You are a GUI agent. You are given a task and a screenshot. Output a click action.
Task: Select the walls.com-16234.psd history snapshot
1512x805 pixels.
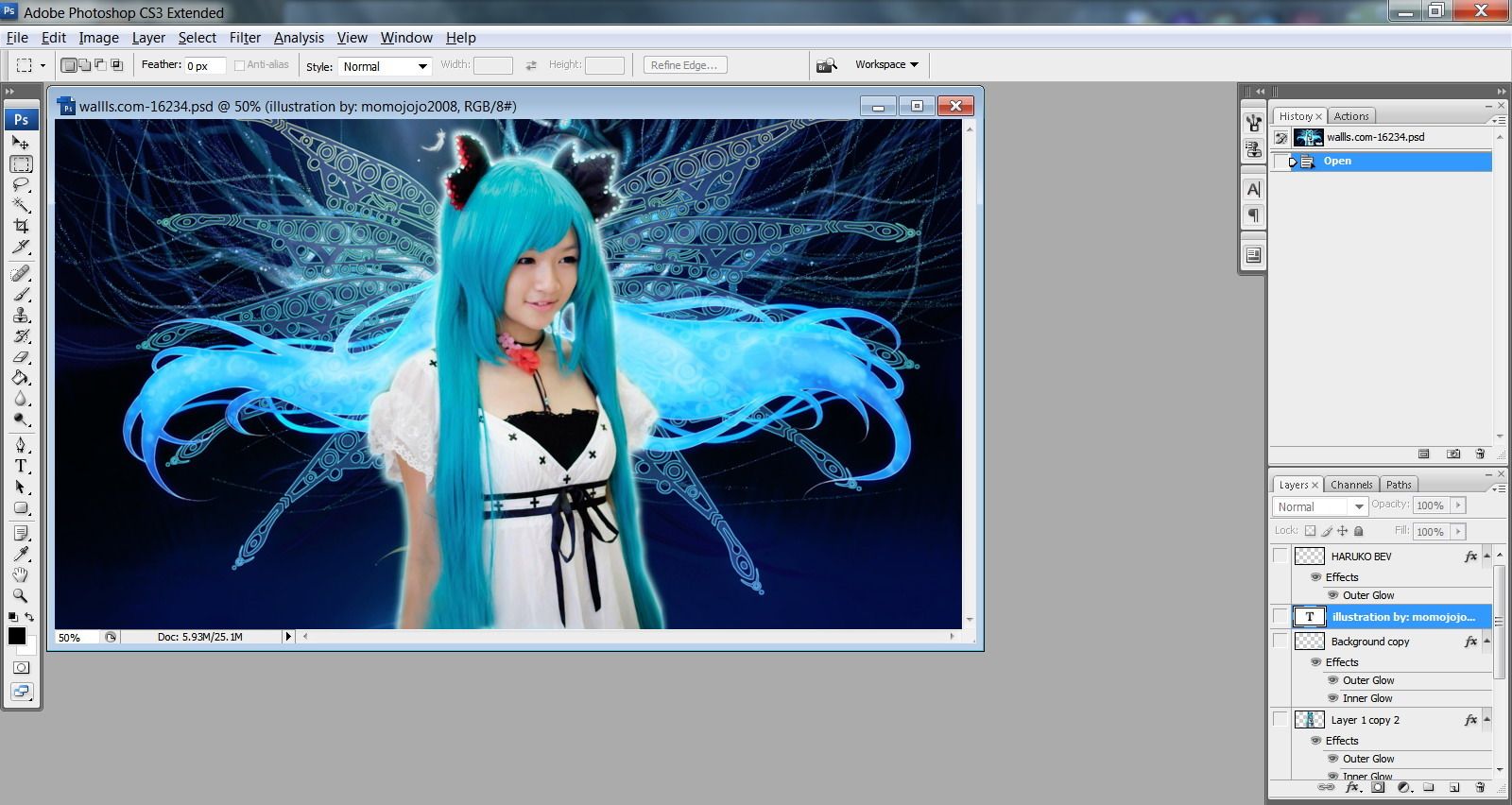[x=1381, y=137]
